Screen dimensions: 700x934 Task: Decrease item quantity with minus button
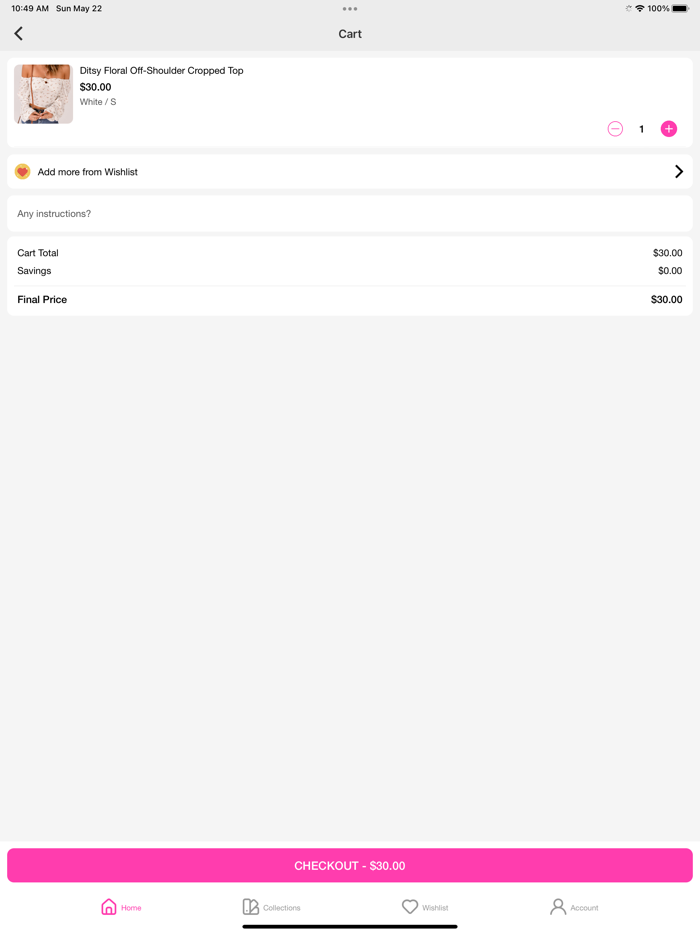point(615,129)
